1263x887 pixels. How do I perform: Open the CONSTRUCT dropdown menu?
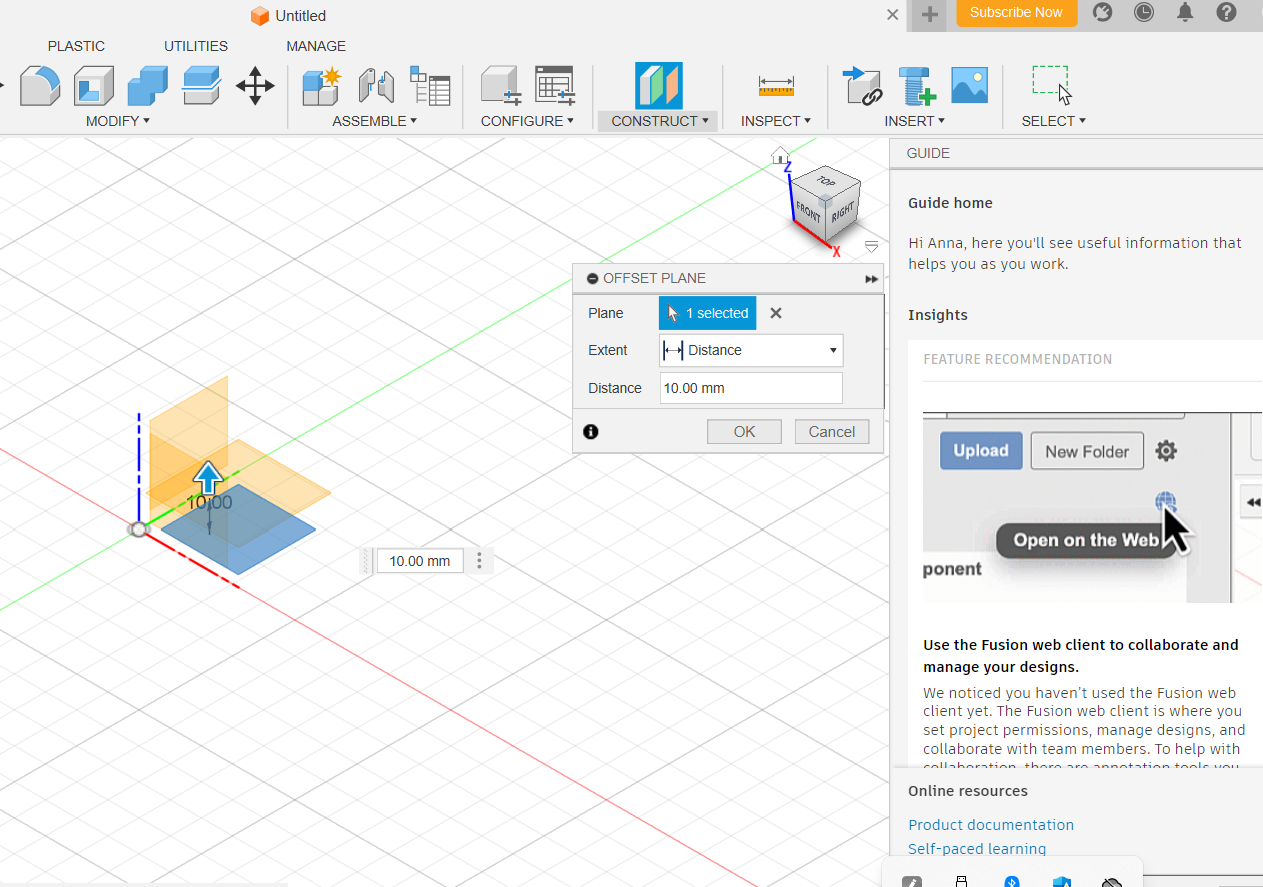pyautogui.click(x=659, y=121)
